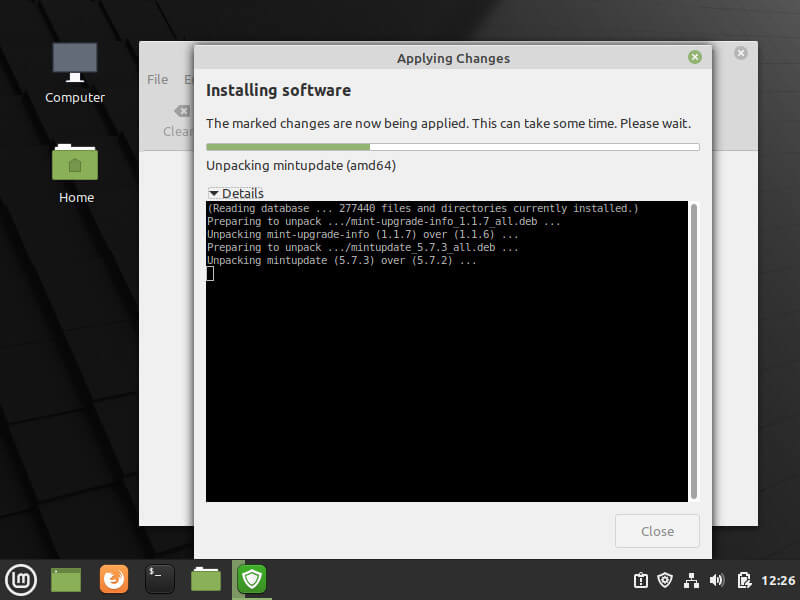The width and height of the screenshot is (800, 600).
Task: Open the network connections tray icon
Action: (x=691, y=580)
